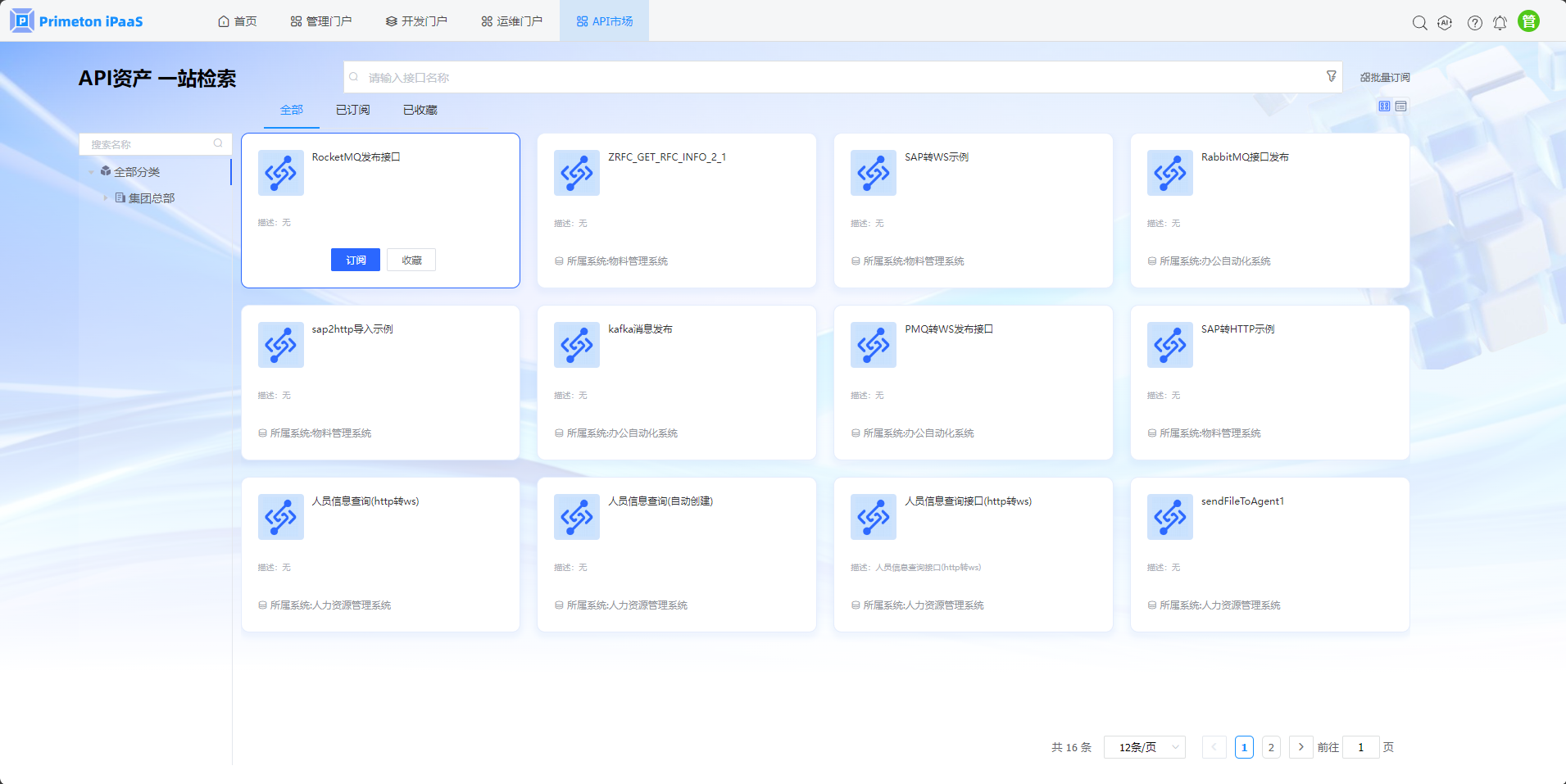Open the 开发门户 menu
1566x784 pixels.
pos(416,21)
